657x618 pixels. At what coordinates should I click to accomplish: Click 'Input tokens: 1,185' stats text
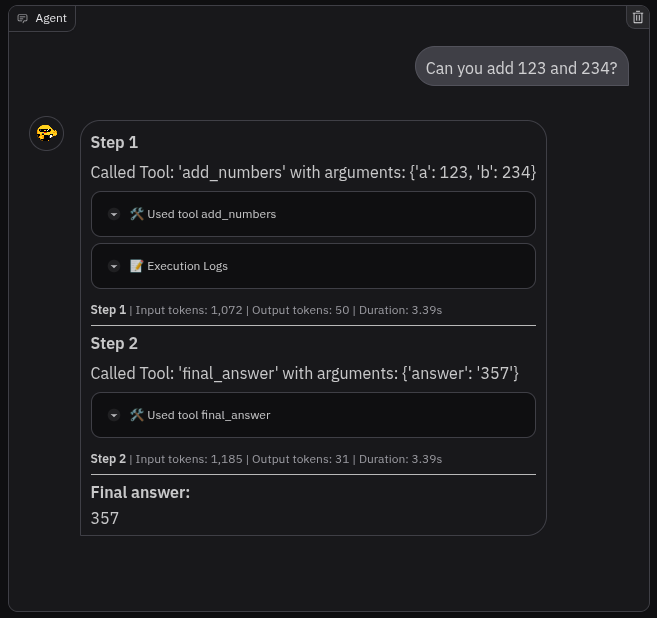(x=189, y=459)
